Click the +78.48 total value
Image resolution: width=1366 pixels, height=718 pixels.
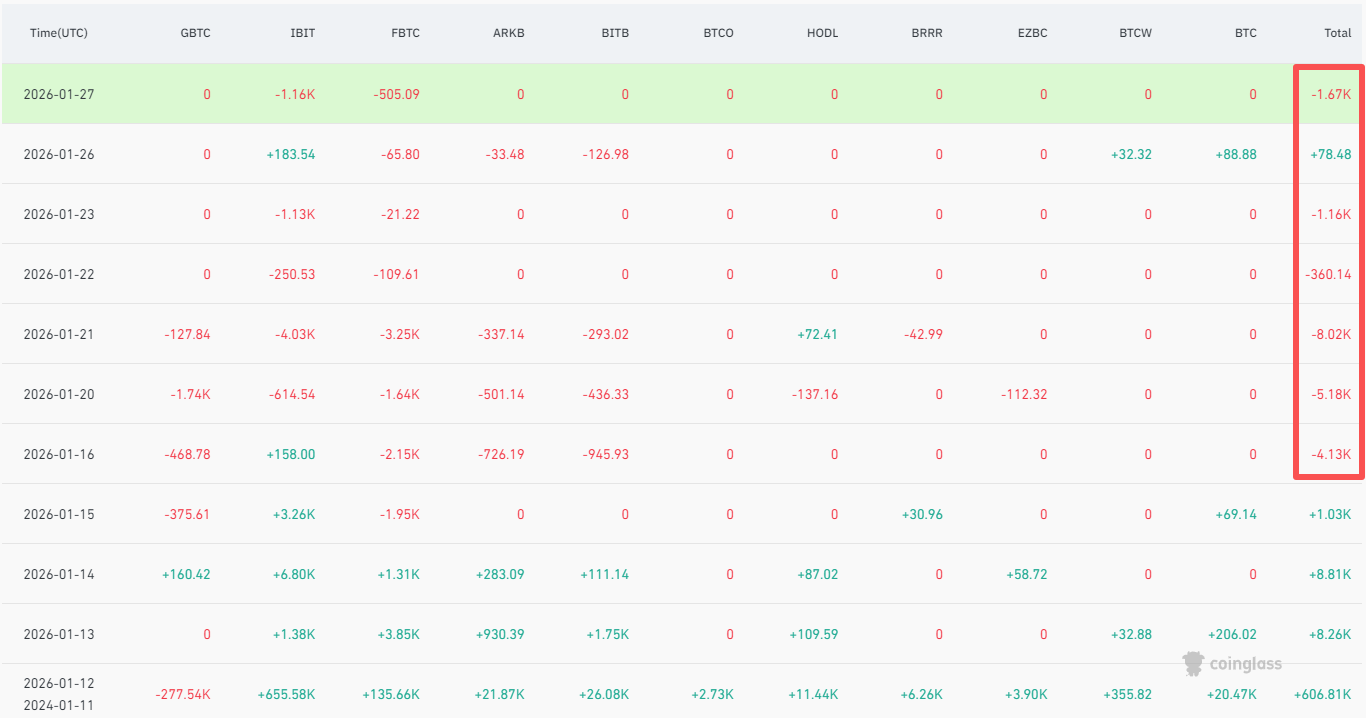[x=1330, y=154]
